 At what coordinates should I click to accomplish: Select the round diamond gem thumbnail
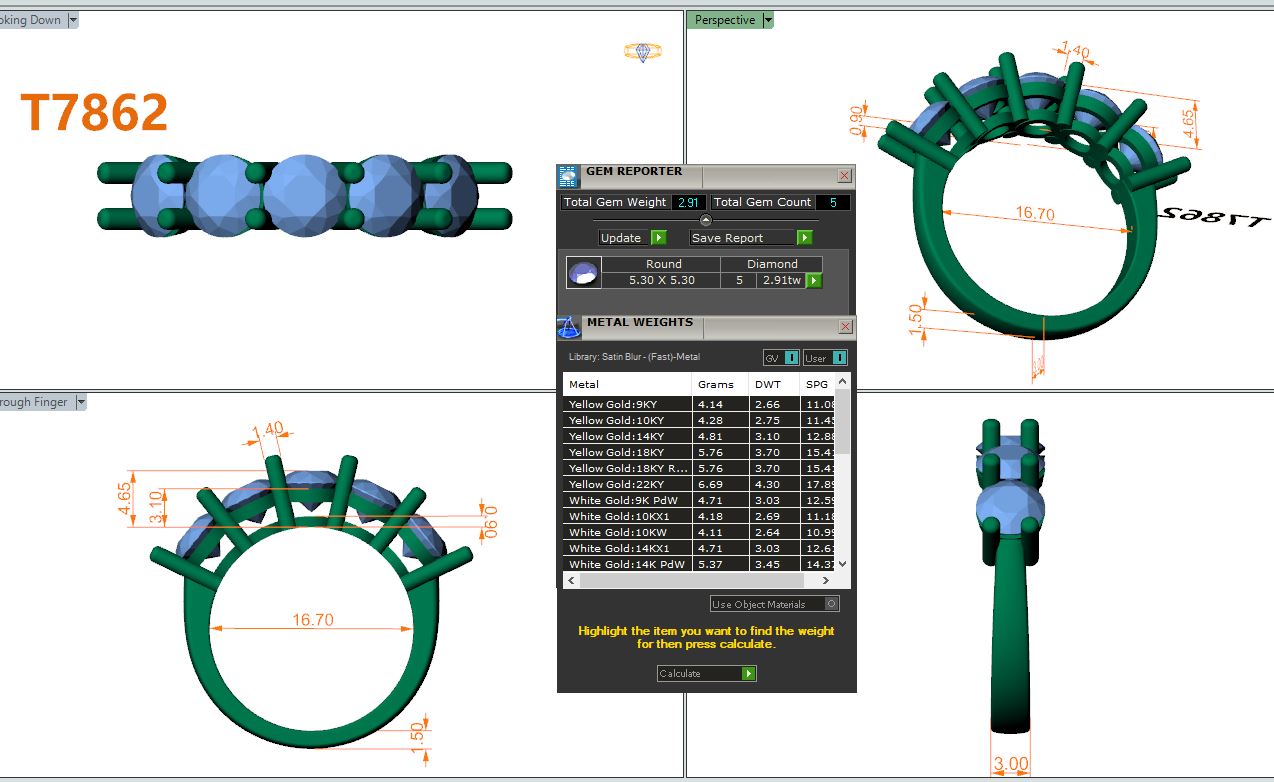(x=584, y=273)
